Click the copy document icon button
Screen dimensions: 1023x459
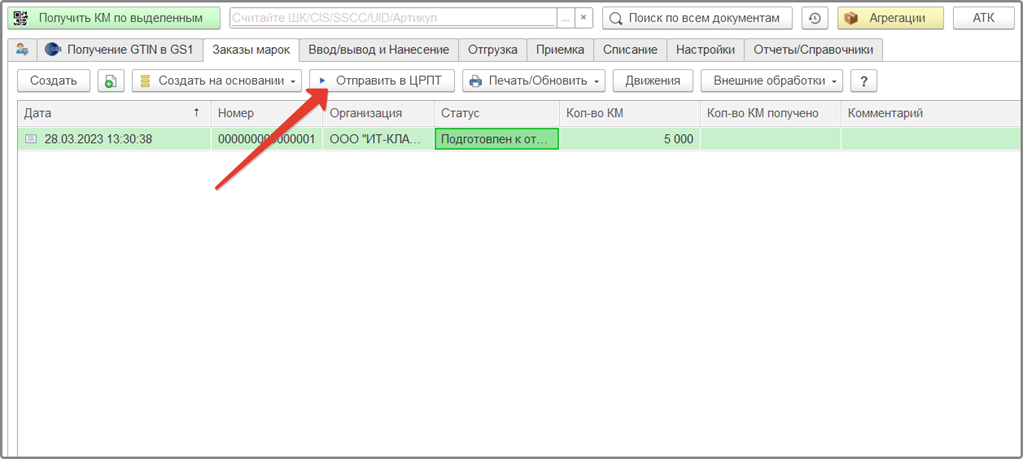[111, 81]
